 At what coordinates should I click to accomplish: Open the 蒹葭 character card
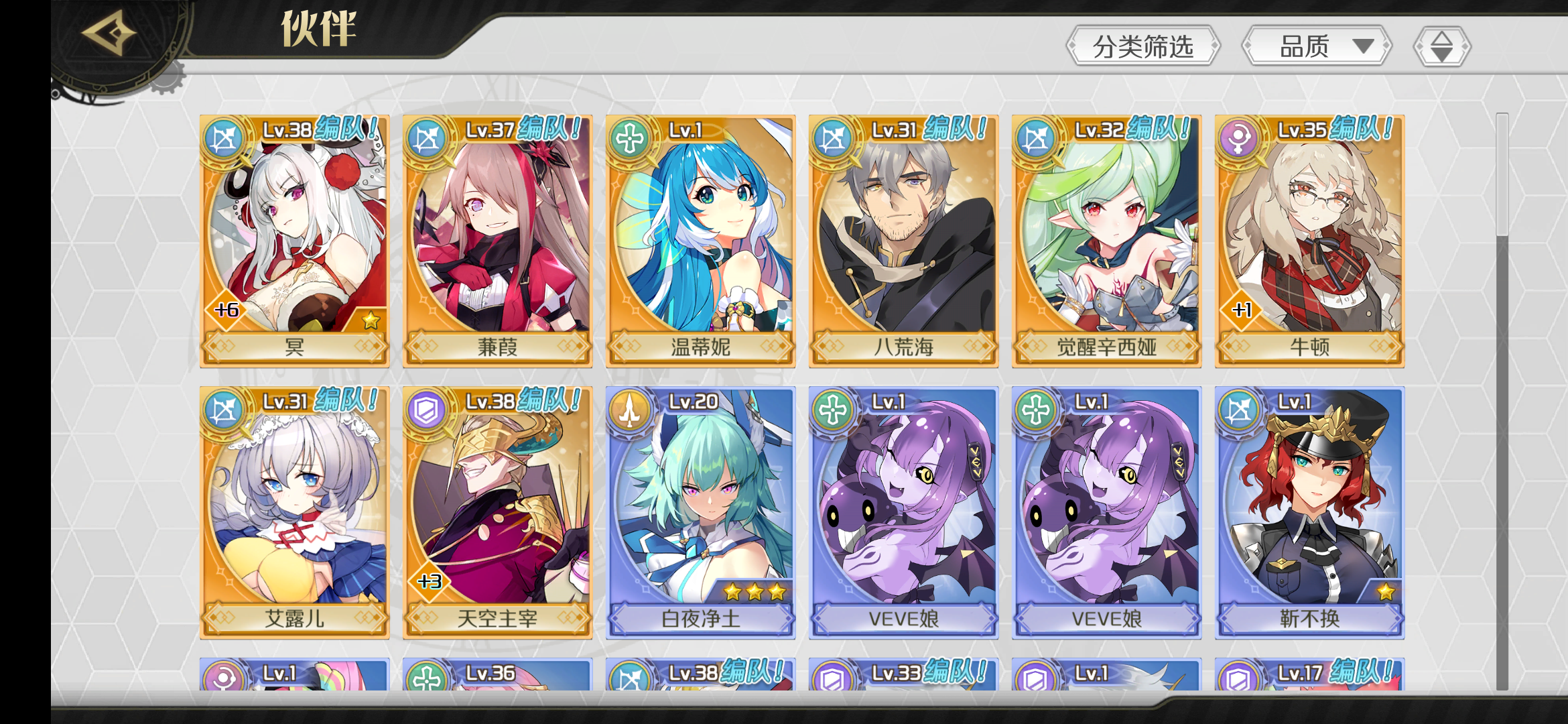(497, 241)
